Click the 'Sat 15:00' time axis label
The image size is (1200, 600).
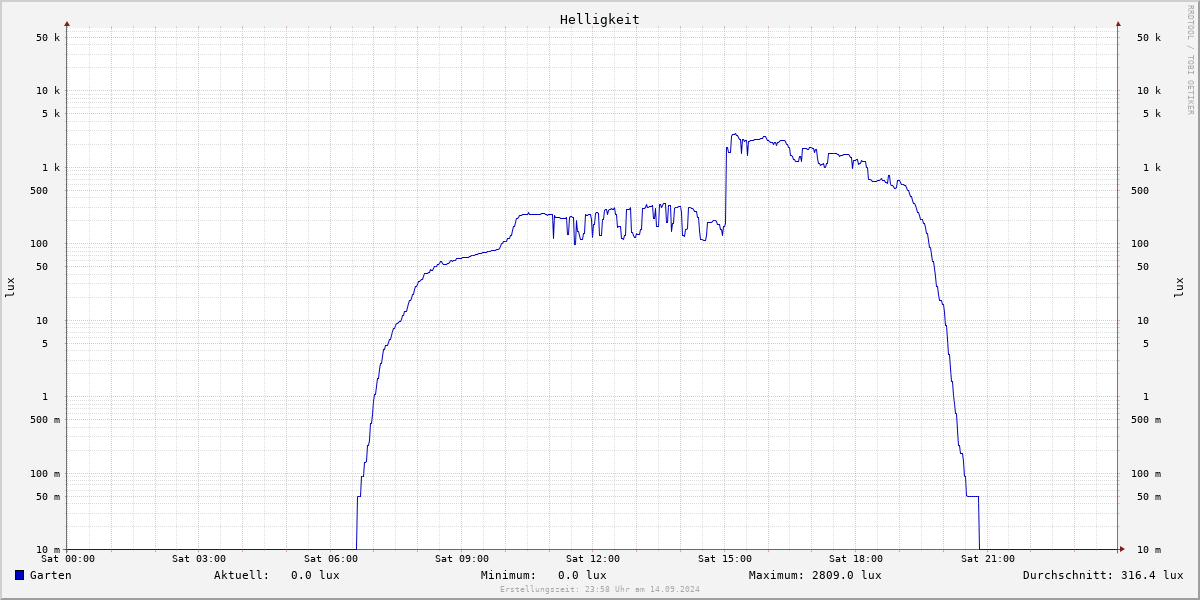[725, 559]
